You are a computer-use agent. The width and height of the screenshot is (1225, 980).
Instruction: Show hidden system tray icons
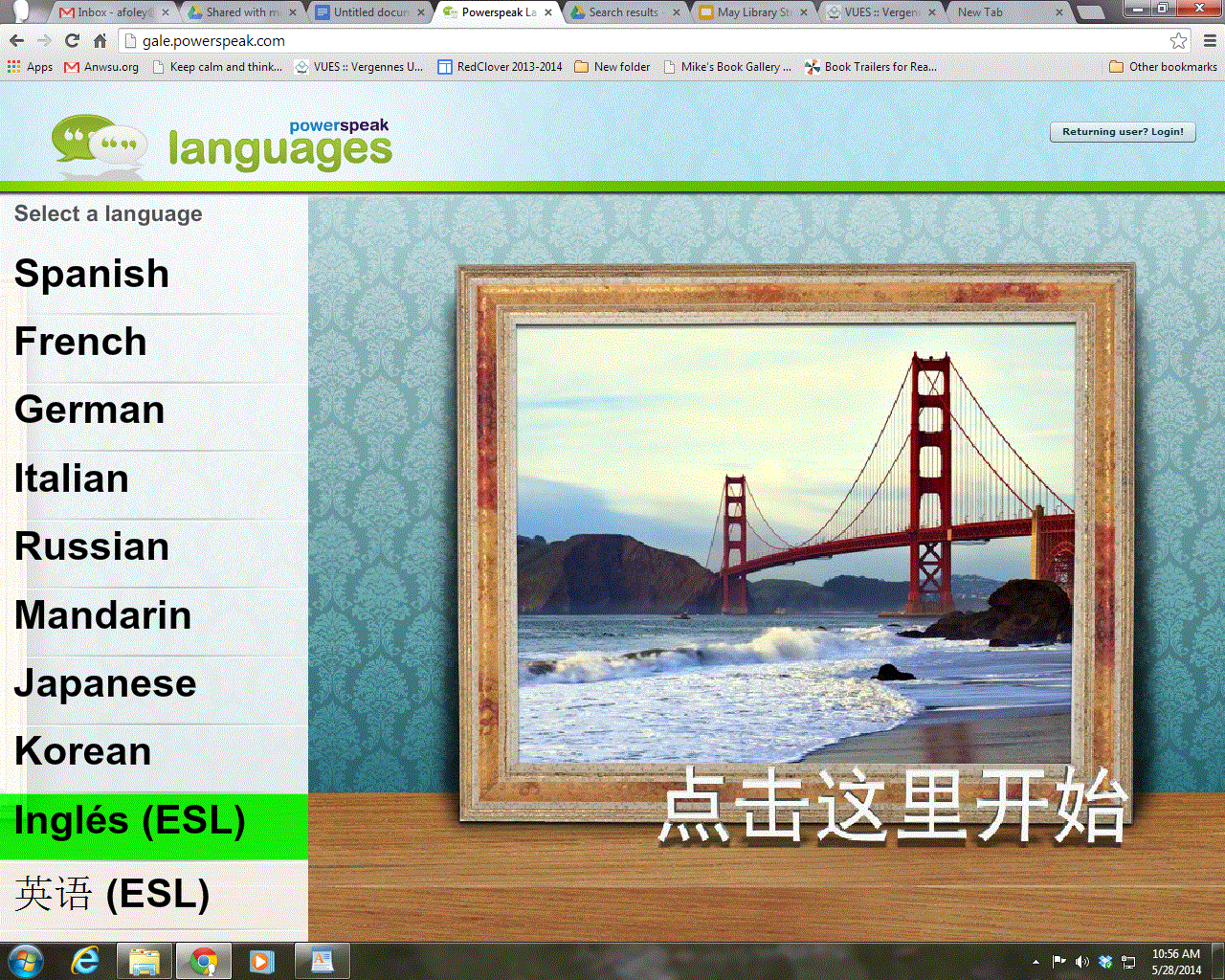coord(1036,962)
